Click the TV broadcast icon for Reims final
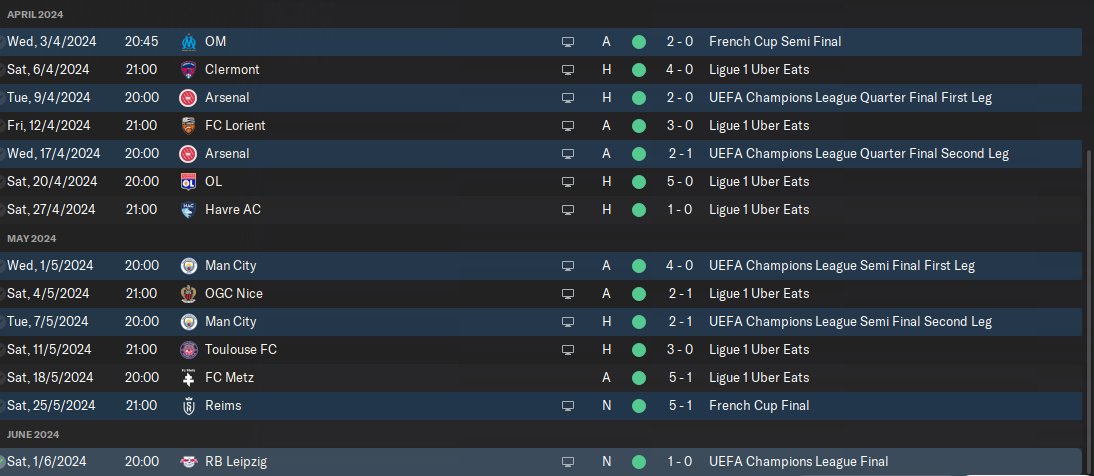 pyautogui.click(x=568, y=406)
